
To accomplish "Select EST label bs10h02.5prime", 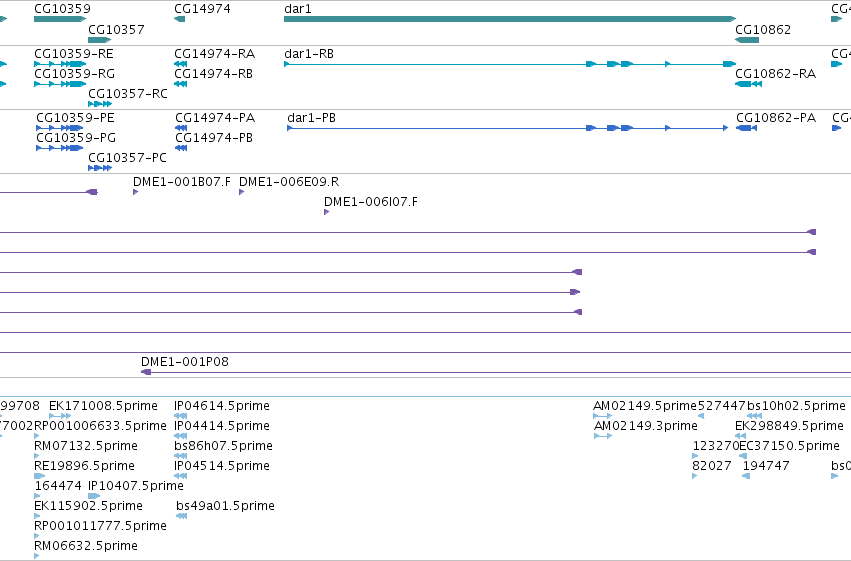I will pos(796,406).
